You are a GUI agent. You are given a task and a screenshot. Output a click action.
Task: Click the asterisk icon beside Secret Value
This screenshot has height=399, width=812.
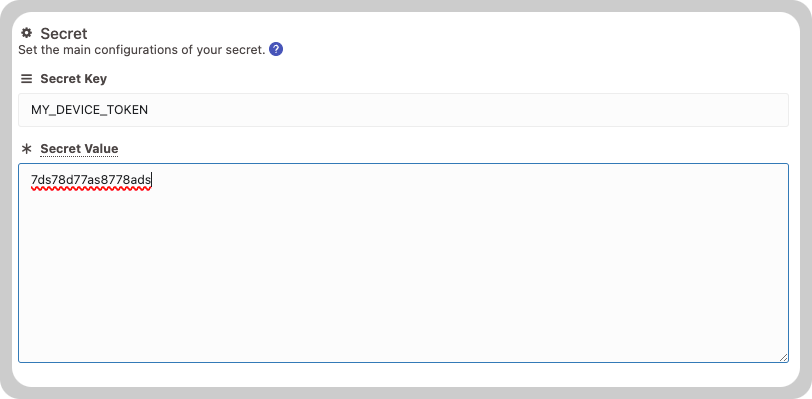(26, 149)
